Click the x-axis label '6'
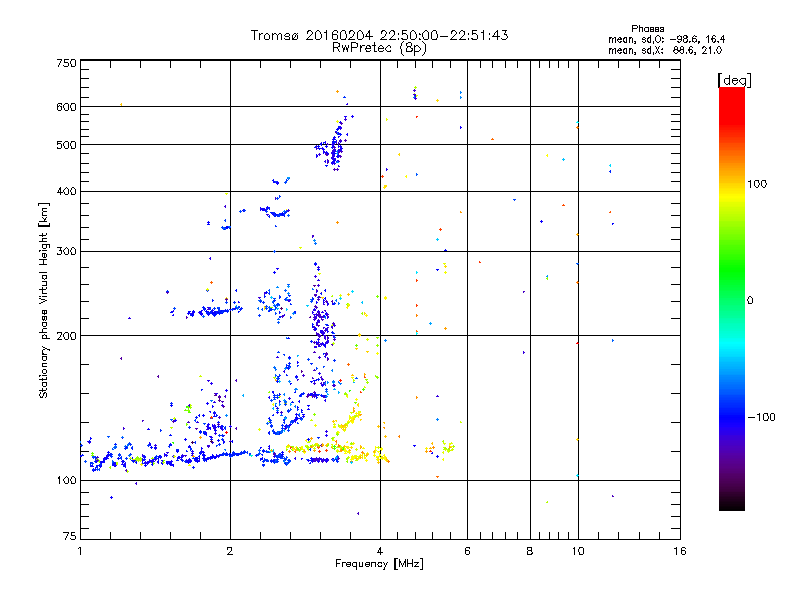This screenshot has width=800, height=600. coord(467,551)
